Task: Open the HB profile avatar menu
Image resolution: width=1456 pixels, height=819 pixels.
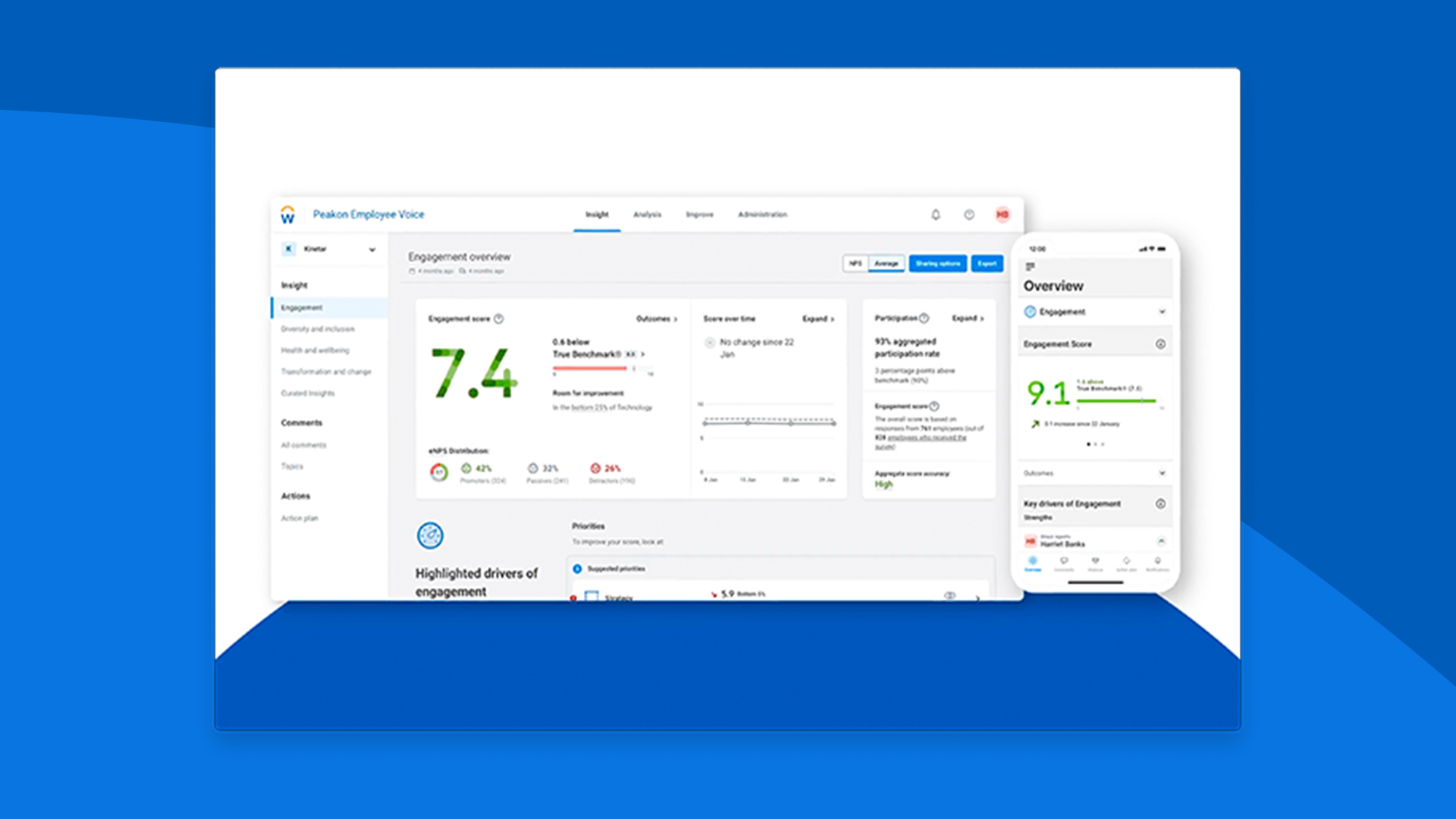Action: (1003, 215)
